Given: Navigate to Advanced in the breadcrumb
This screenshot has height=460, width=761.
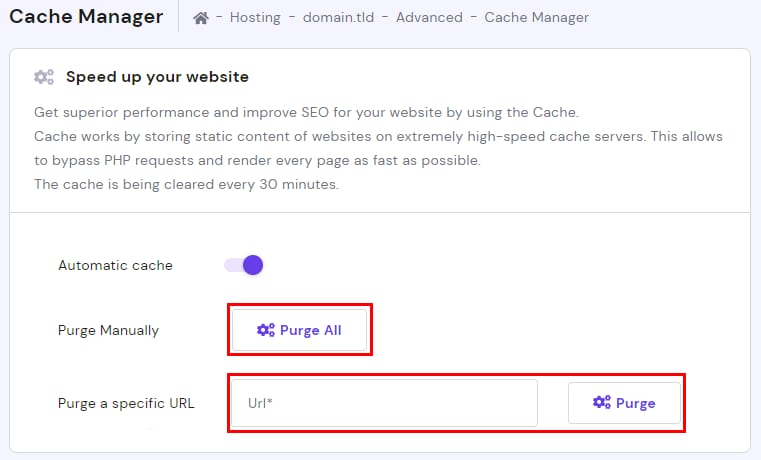Looking at the screenshot, I should (x=427, y=18).
